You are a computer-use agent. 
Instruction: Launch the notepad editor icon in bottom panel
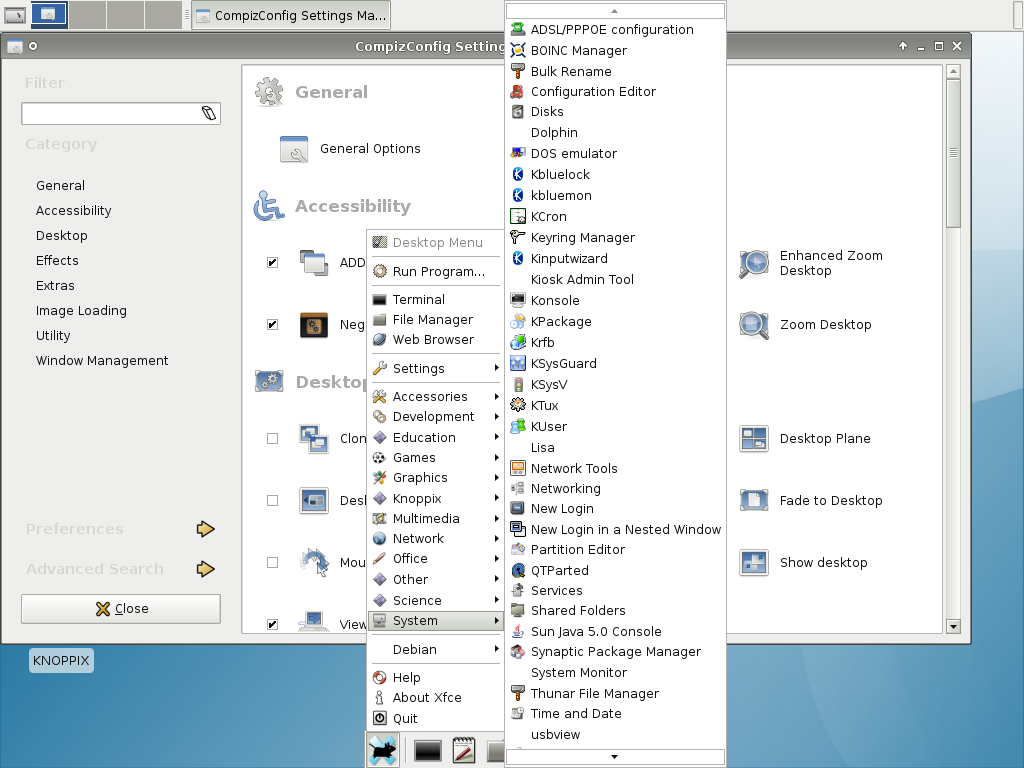click(x=464, y=751)
